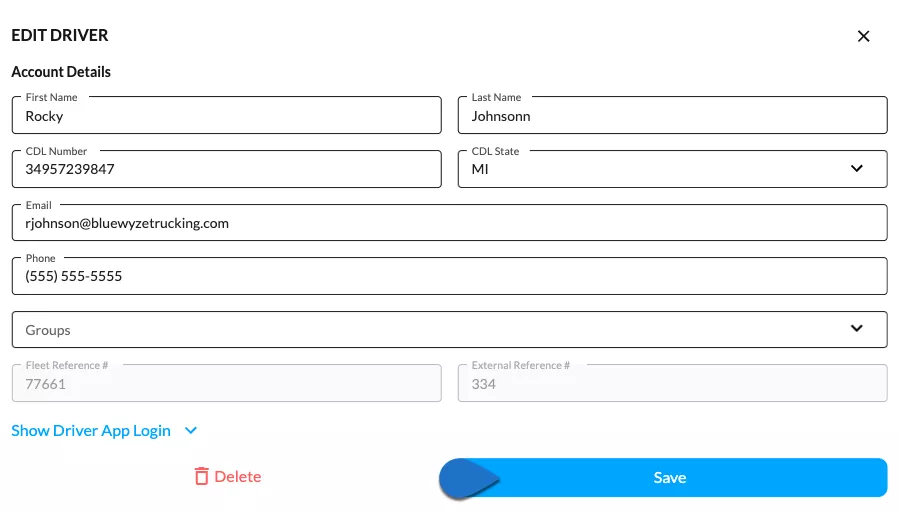Click the blue pointer marker on Save

pyautogui.click(x=469, y=479)
